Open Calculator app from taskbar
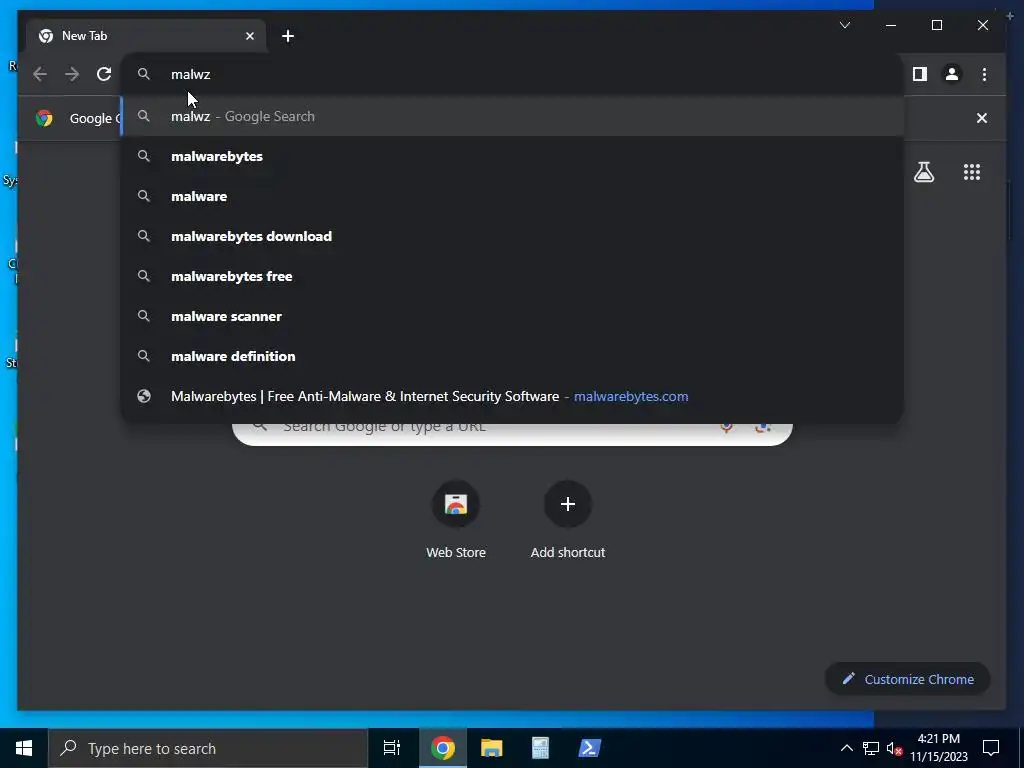The image size is (1024, 768). coord(540,748)
